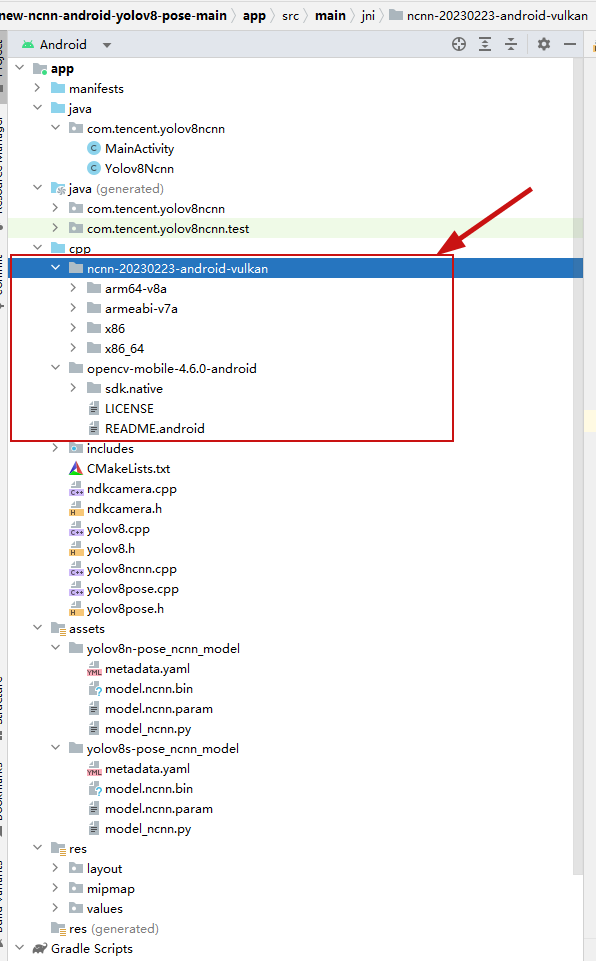Click the Collapse All toolbar icon

click(x=511, y=44)
